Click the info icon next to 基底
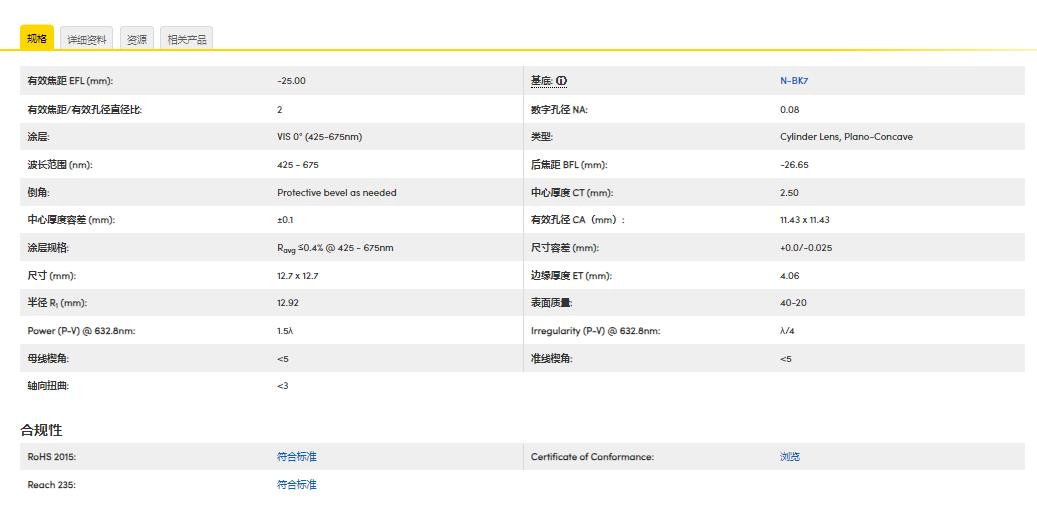 point(561,81)
